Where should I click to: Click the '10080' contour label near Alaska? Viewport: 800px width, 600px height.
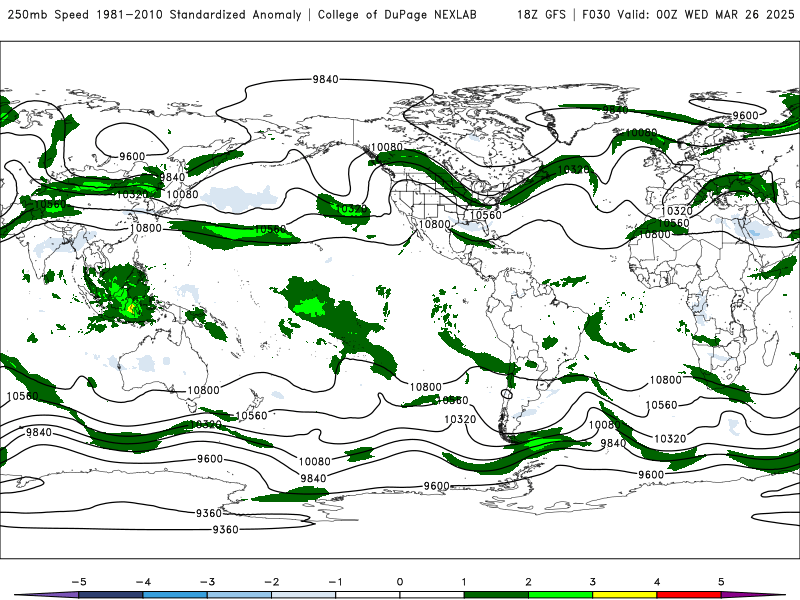tap(387, 147)
